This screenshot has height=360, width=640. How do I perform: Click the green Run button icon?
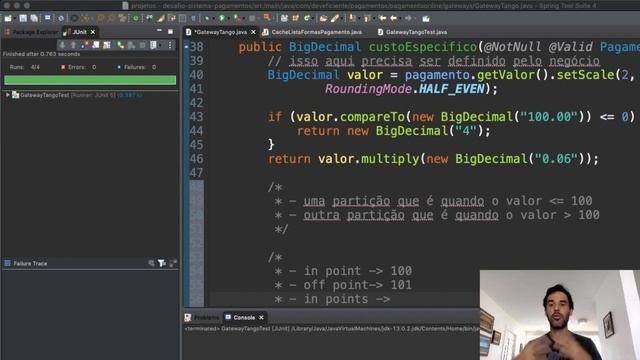[x=222, y=18]
